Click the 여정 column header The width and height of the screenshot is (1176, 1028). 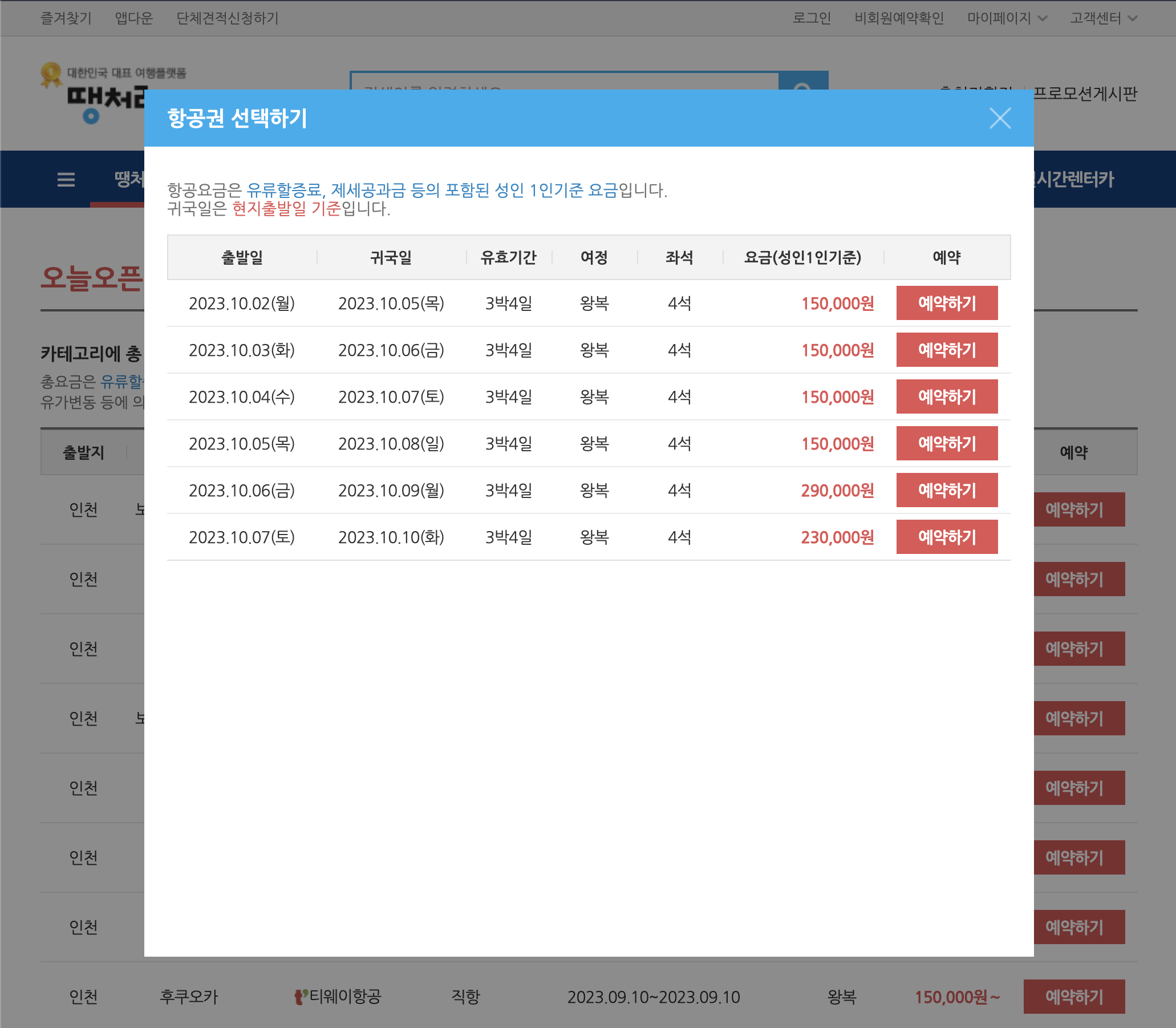(594, 258)
